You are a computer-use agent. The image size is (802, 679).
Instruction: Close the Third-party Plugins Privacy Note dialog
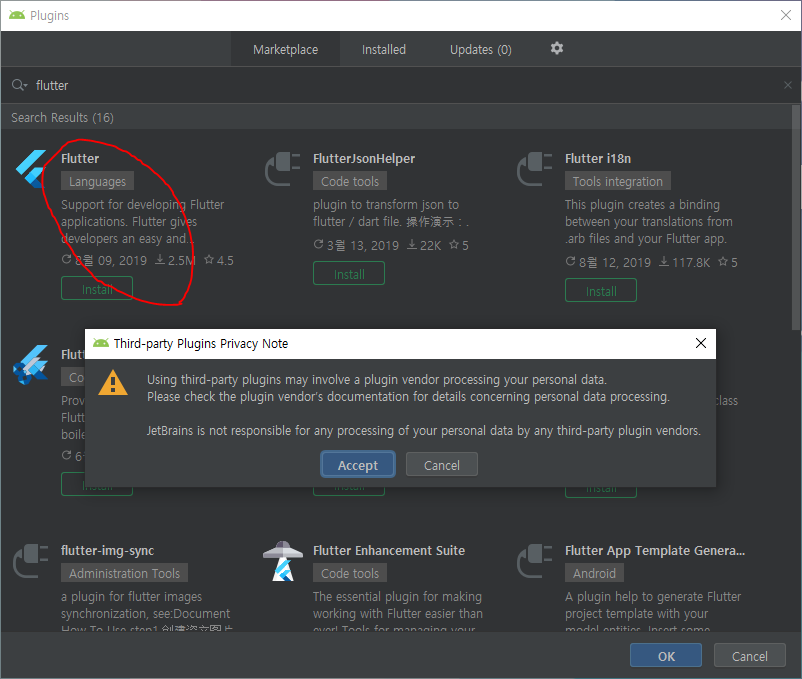tap(701, 343)
